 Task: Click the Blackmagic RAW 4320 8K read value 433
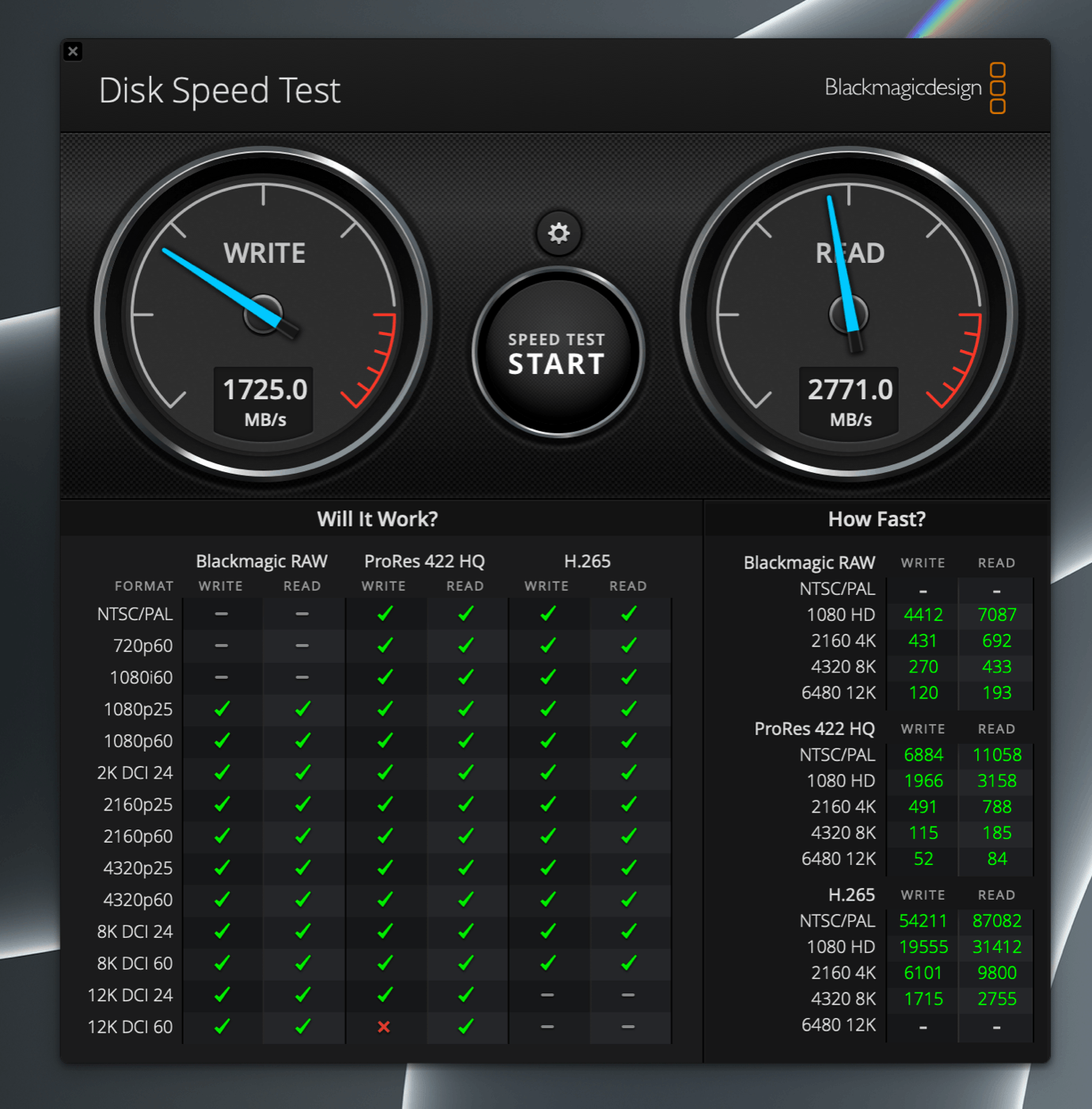tap(997, 667)
